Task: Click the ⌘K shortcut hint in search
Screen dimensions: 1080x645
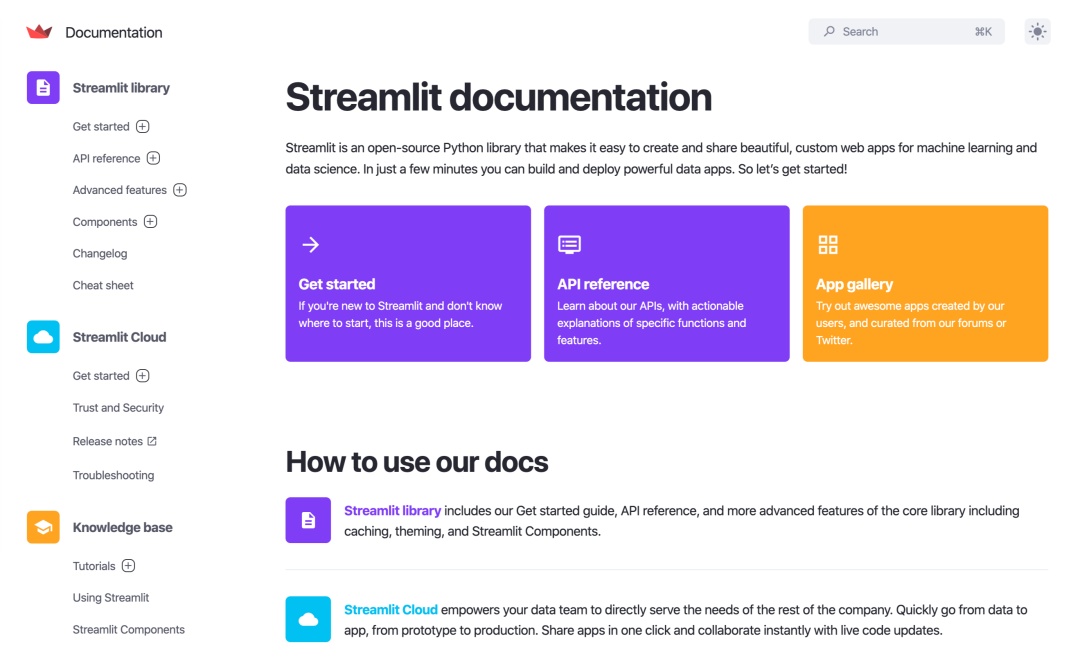Action: point(984,32)
